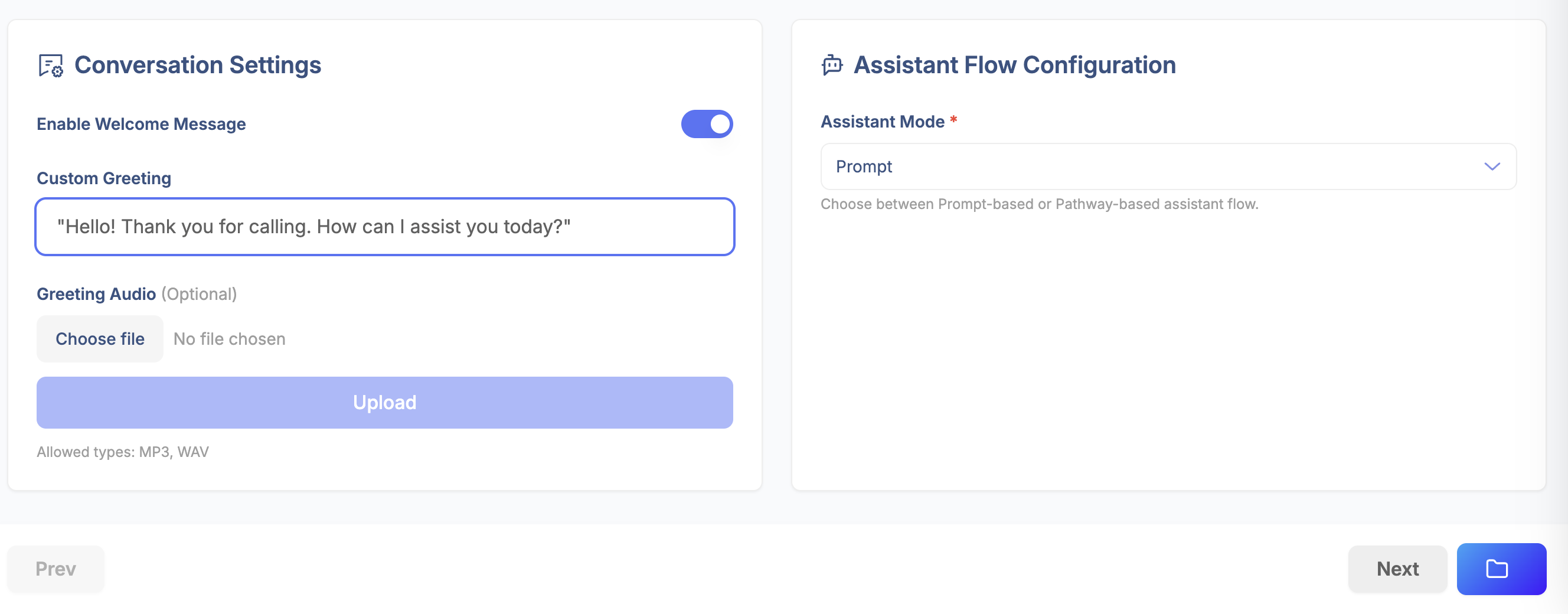The width and height of the screenshot is (1568, 614).
Task: Click the Prev button
Action: [x=55, y=569]
